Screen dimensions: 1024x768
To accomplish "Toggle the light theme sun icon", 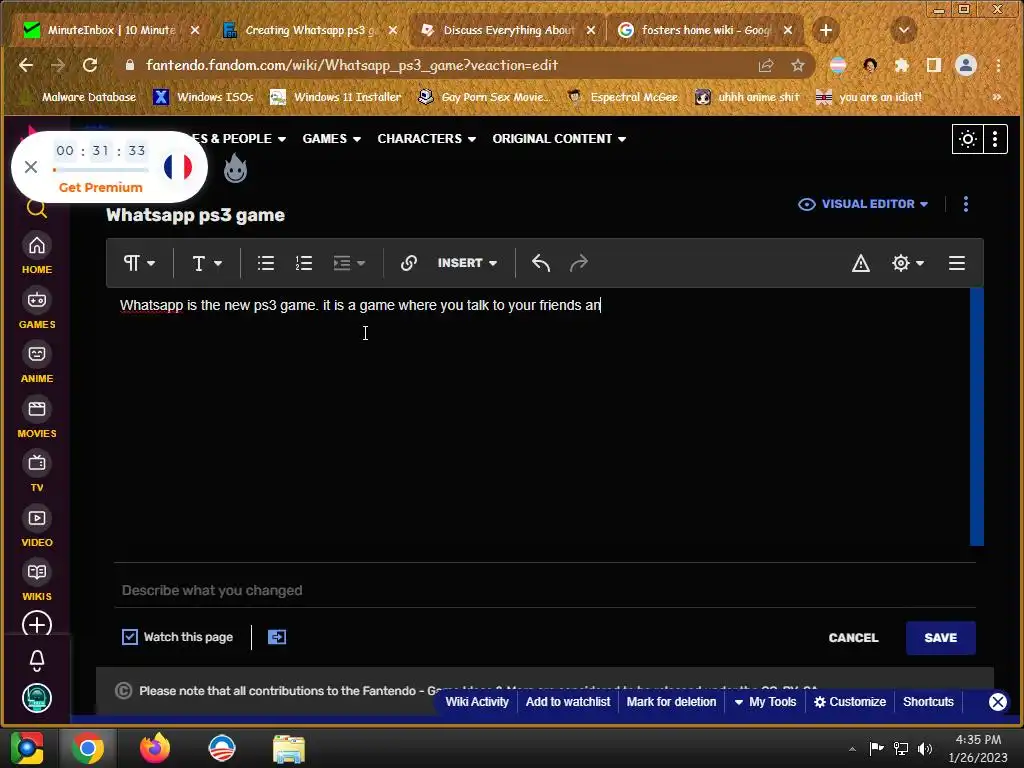I will [967, 139].
